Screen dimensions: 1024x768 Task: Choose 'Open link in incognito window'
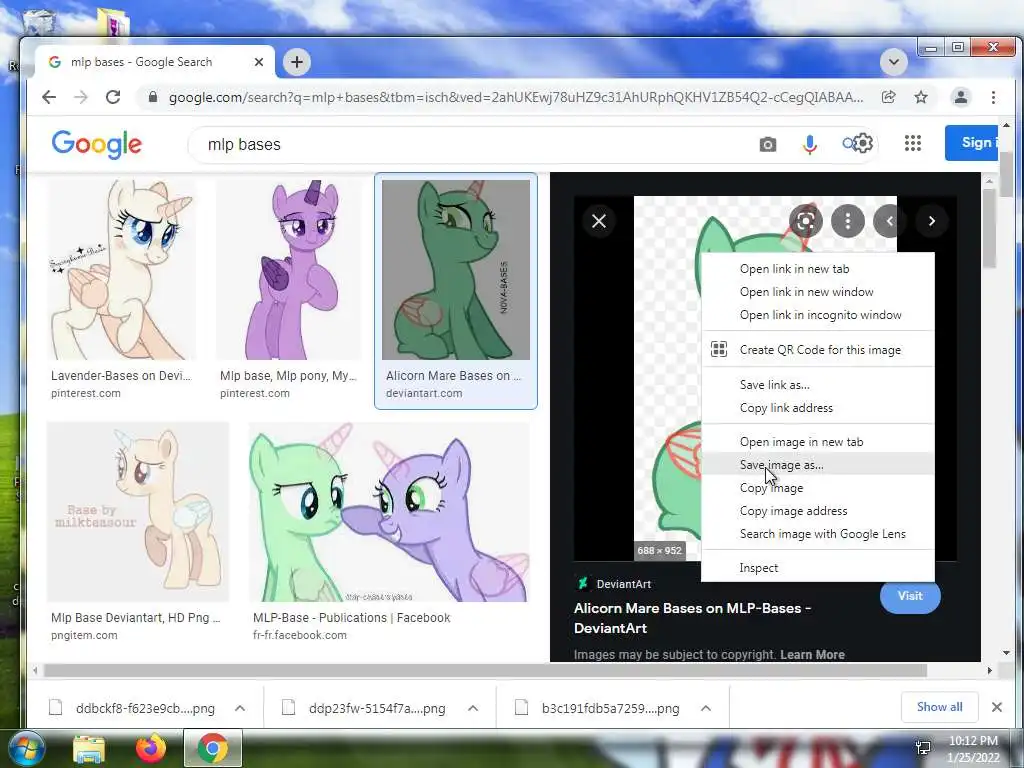click(818, 315)
